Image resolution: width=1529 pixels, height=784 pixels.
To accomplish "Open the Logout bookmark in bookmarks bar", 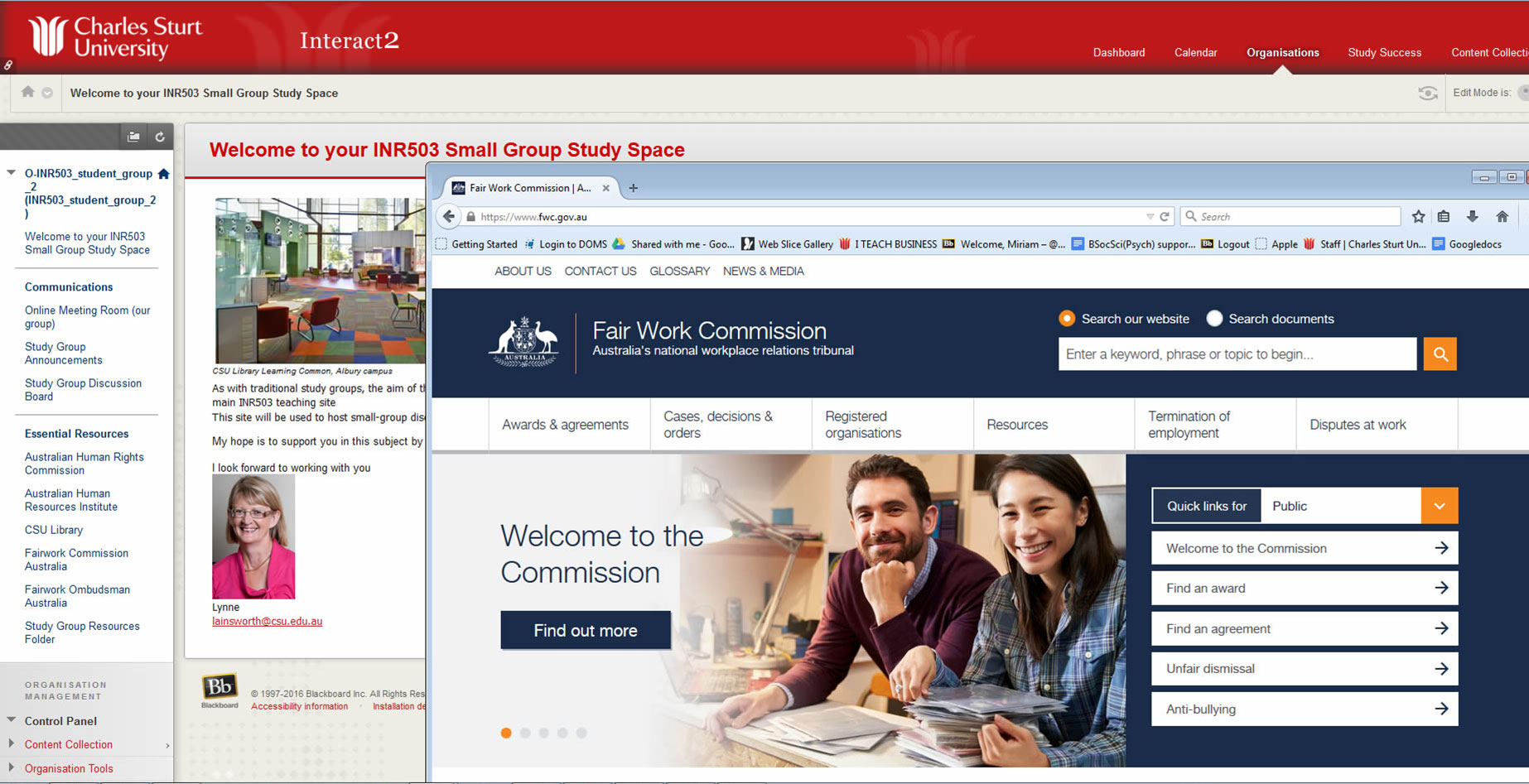I will (1225, 244).
